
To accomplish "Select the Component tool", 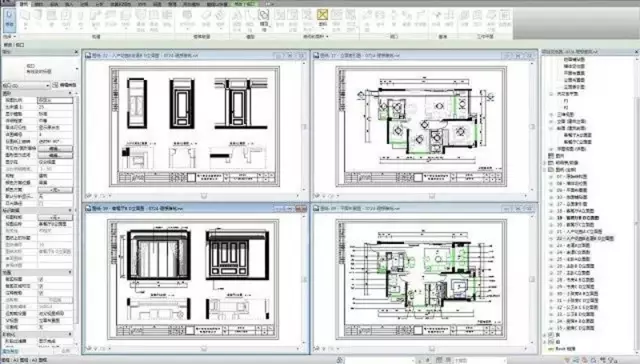I will [66, 19].
